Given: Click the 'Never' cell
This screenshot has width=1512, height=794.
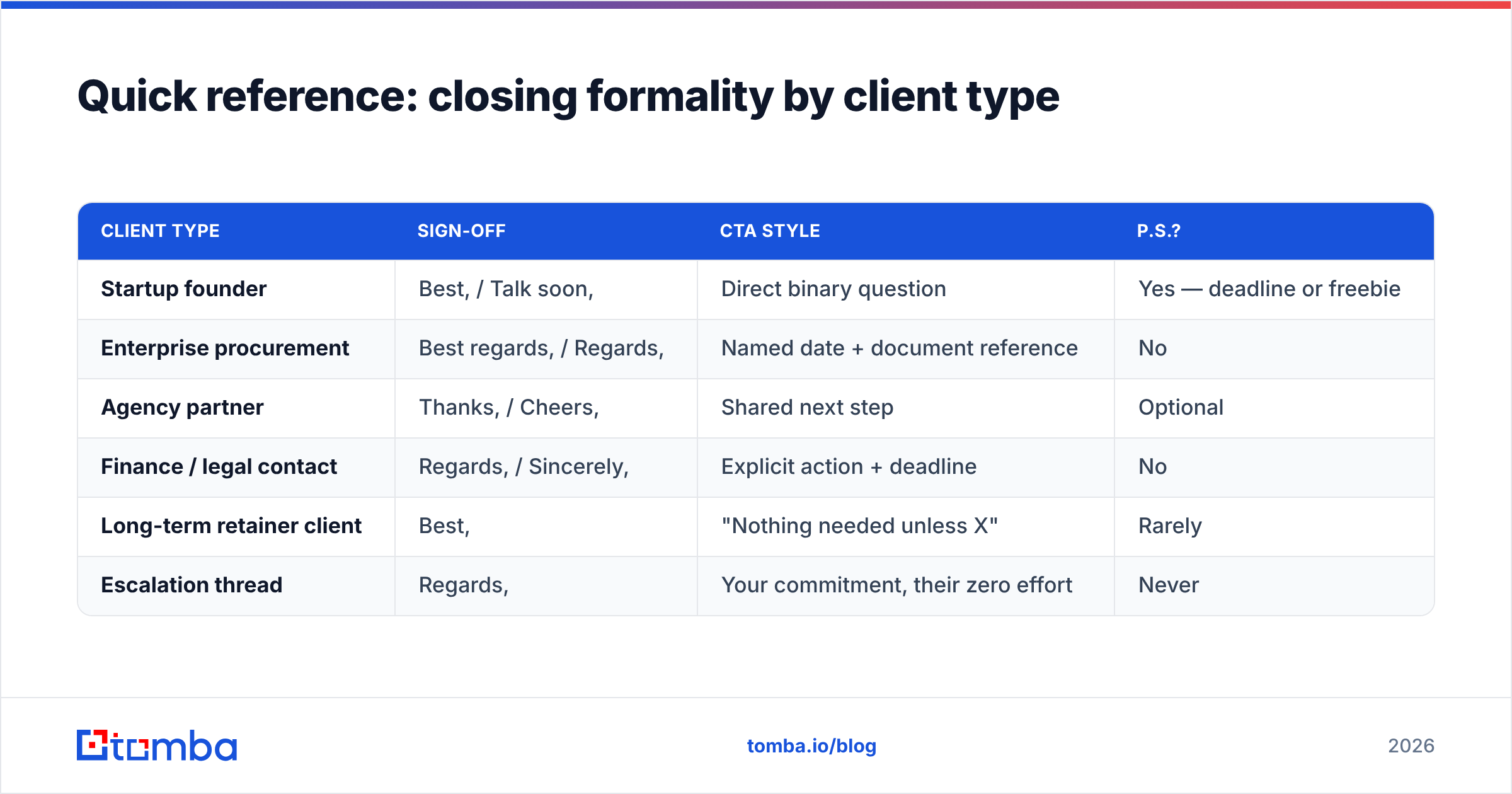Looking at the screenshot, I should click(x=1274, y=585).
